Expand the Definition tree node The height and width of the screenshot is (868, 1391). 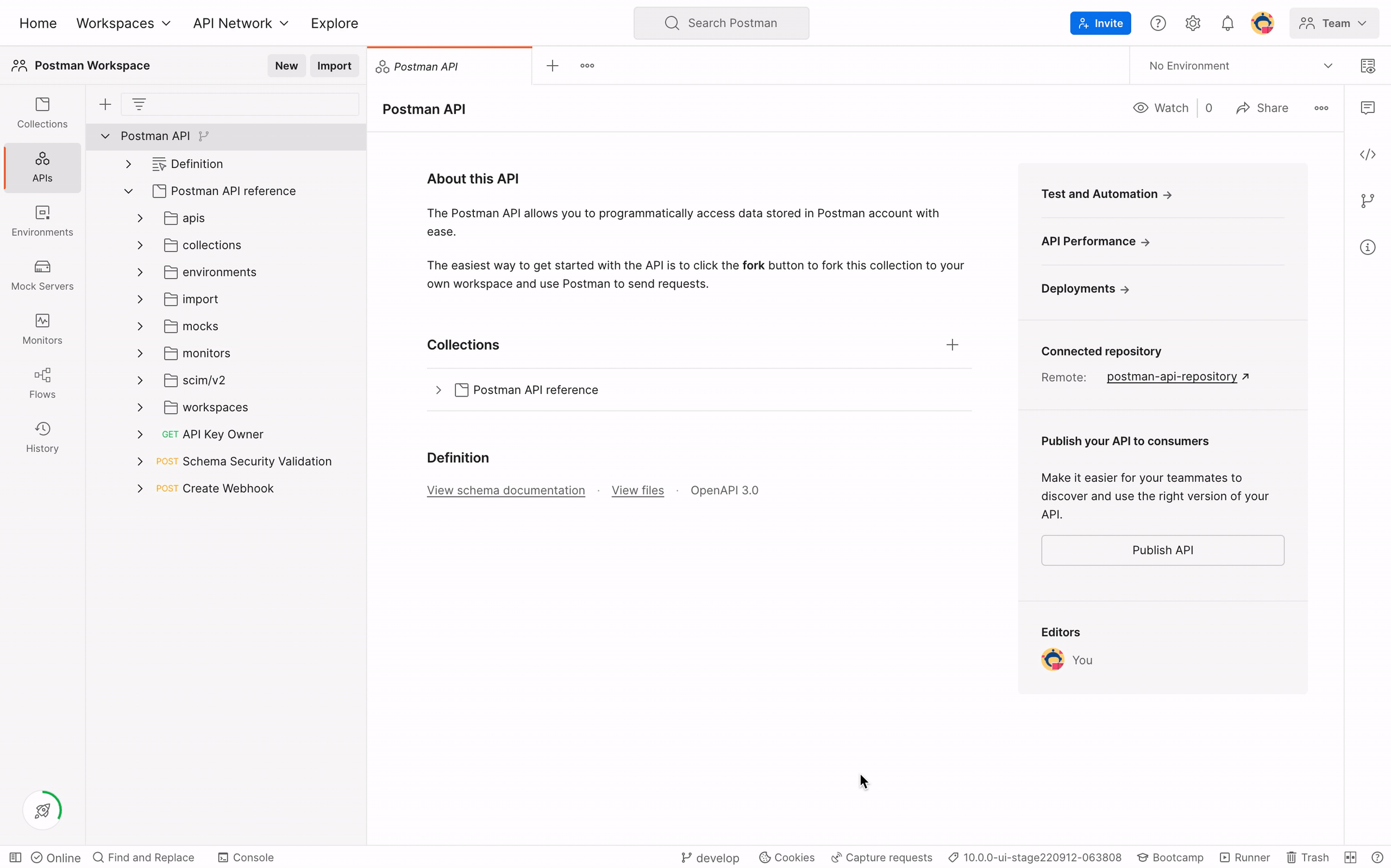coord(128,164)
